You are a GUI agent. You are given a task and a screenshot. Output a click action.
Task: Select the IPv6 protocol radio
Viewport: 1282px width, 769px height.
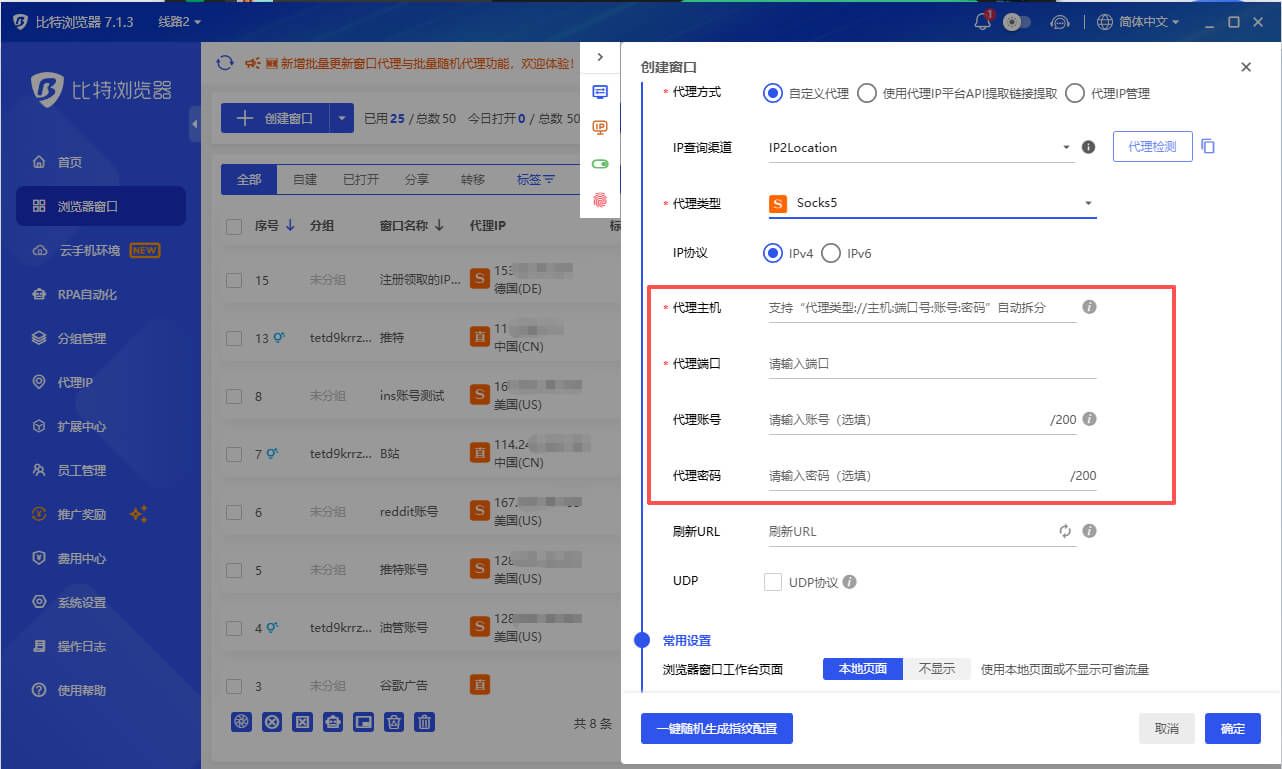831,253
